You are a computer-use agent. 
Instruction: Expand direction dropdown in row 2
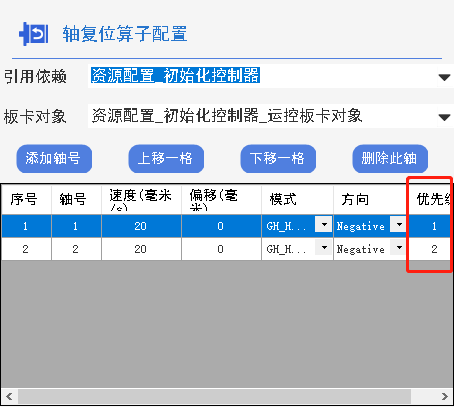[399, 247]
